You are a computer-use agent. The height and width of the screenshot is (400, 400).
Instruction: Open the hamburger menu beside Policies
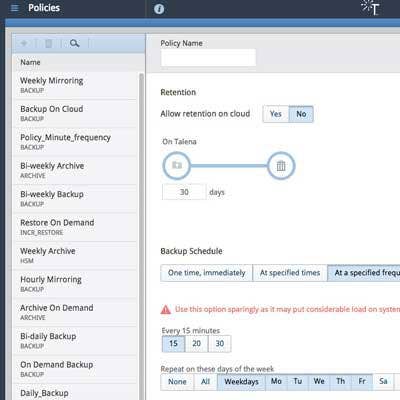tap(15, 8)
